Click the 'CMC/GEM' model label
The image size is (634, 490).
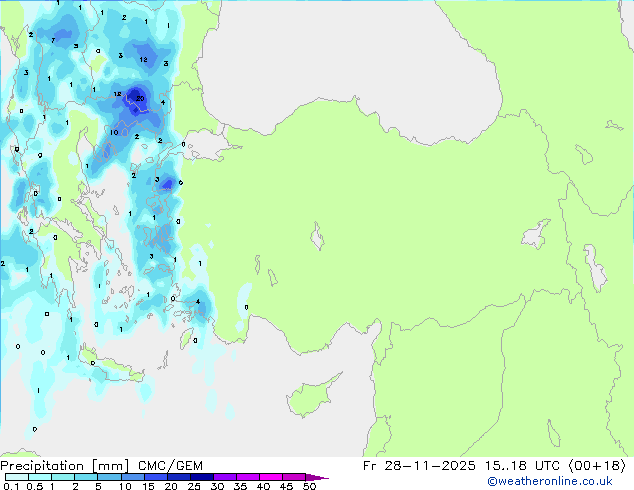(x=170, y=466)
